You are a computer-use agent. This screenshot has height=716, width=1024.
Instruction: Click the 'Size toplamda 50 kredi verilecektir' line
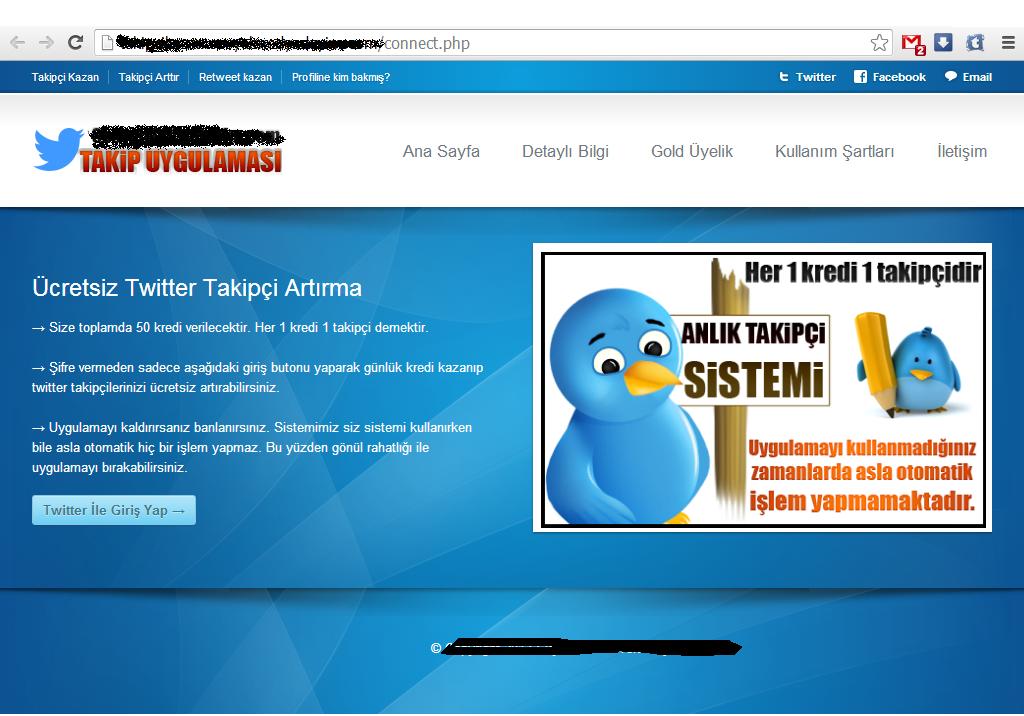pos(231,327)
